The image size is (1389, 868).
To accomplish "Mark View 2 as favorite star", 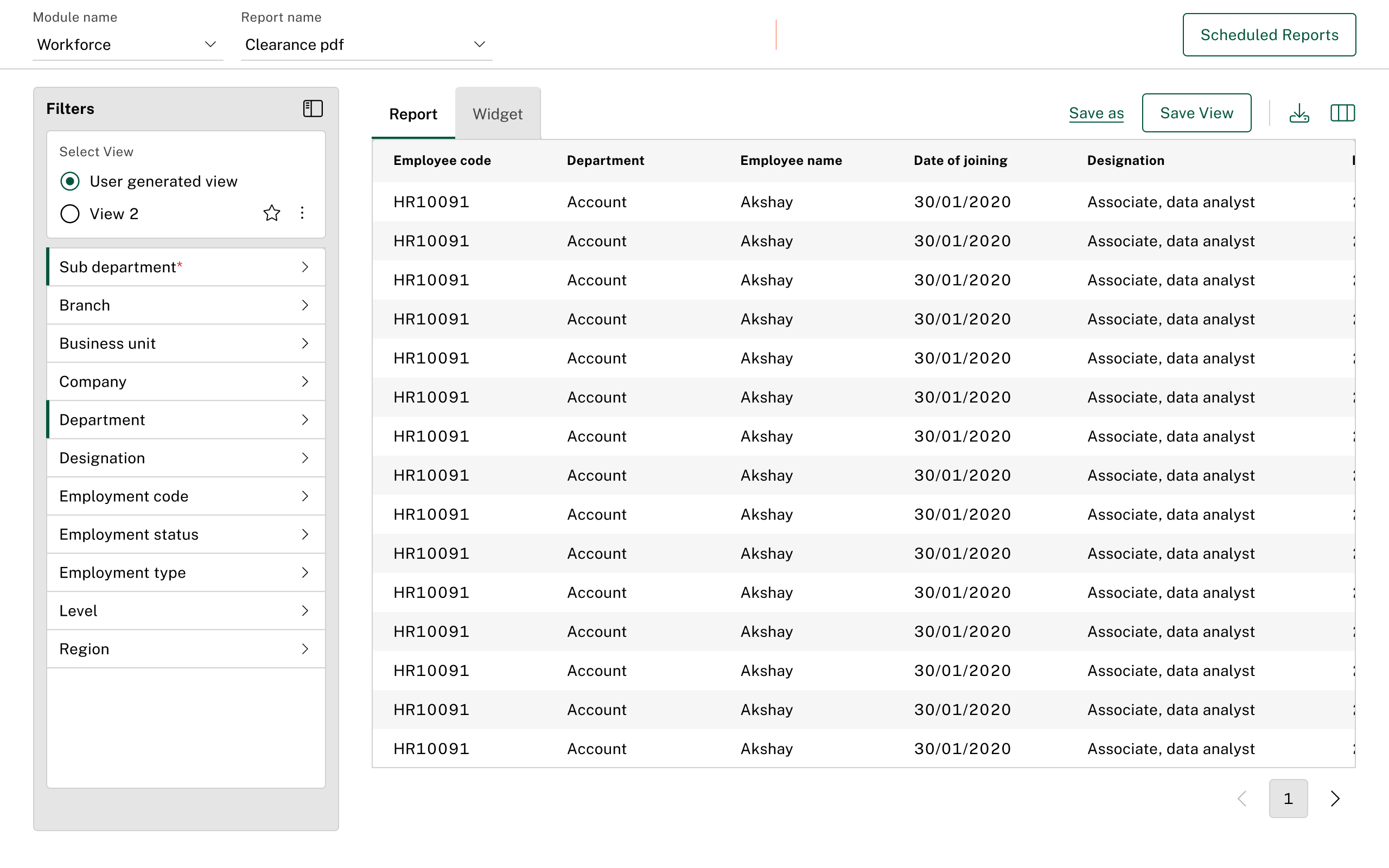I will pos(271,214).
